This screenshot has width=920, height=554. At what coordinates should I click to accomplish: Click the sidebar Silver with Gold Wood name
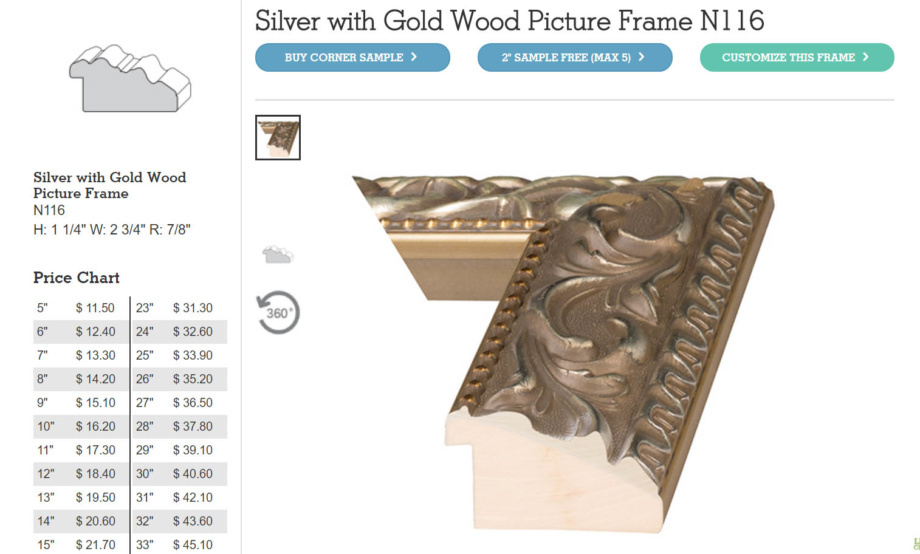pos(110,185)
